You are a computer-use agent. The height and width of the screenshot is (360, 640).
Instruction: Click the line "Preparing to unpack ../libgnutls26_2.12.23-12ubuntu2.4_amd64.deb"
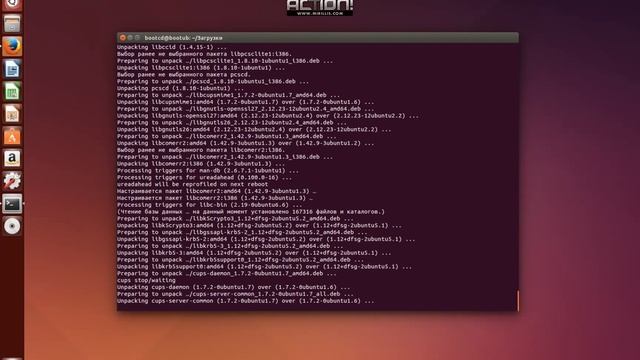coord(231,122)
